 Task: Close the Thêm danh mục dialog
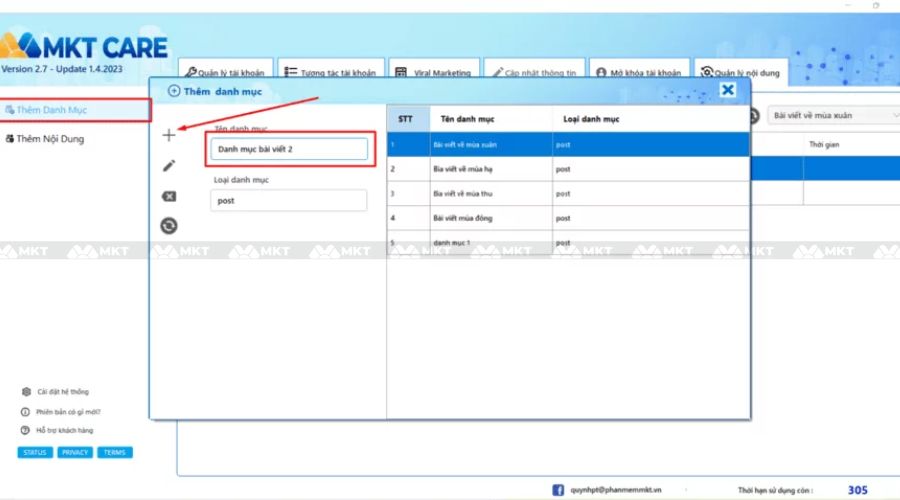click(x=728, y=91)
